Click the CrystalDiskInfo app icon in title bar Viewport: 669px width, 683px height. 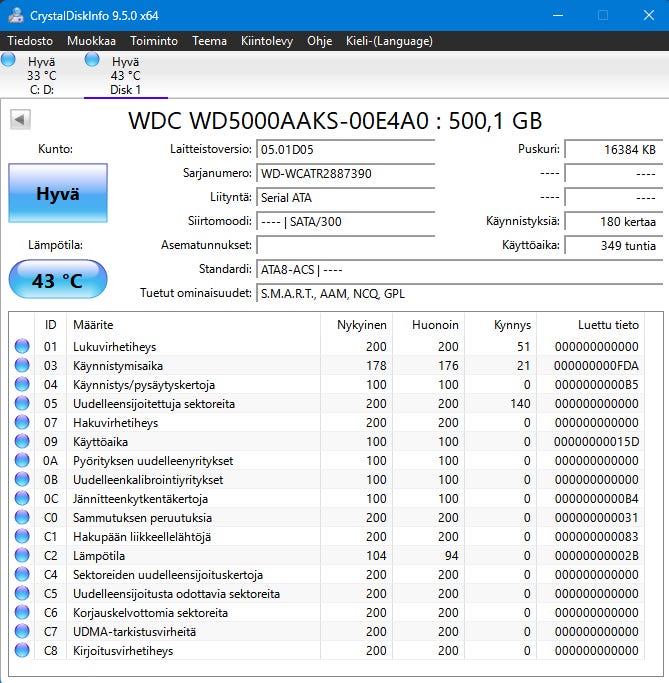click(15, 15)
